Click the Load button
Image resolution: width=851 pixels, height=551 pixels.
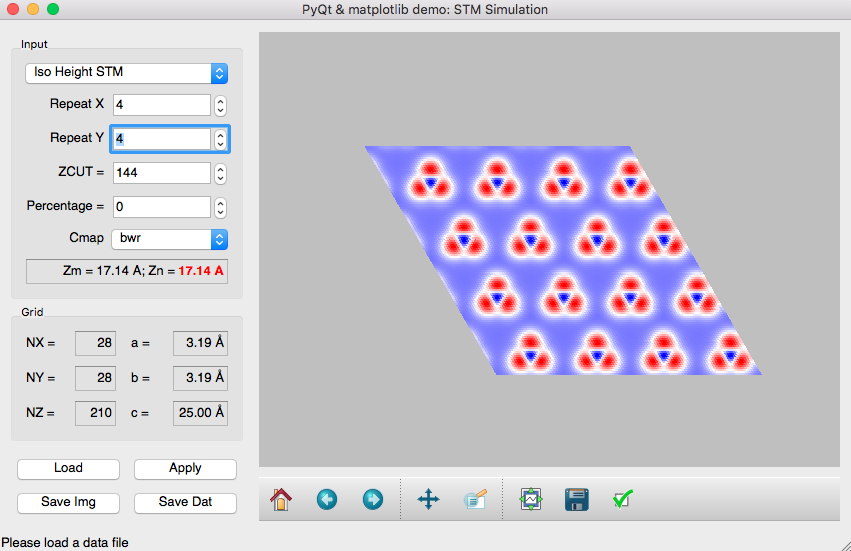[x=68, y=468]
